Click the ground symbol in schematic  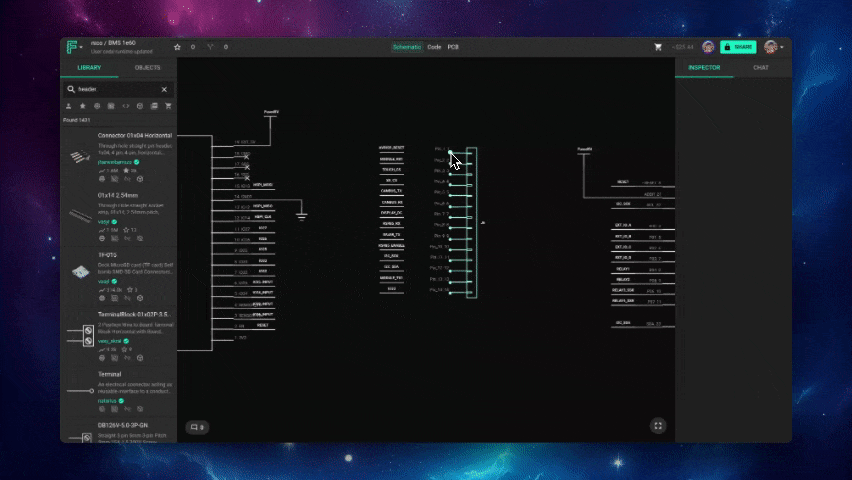(302, 216)
